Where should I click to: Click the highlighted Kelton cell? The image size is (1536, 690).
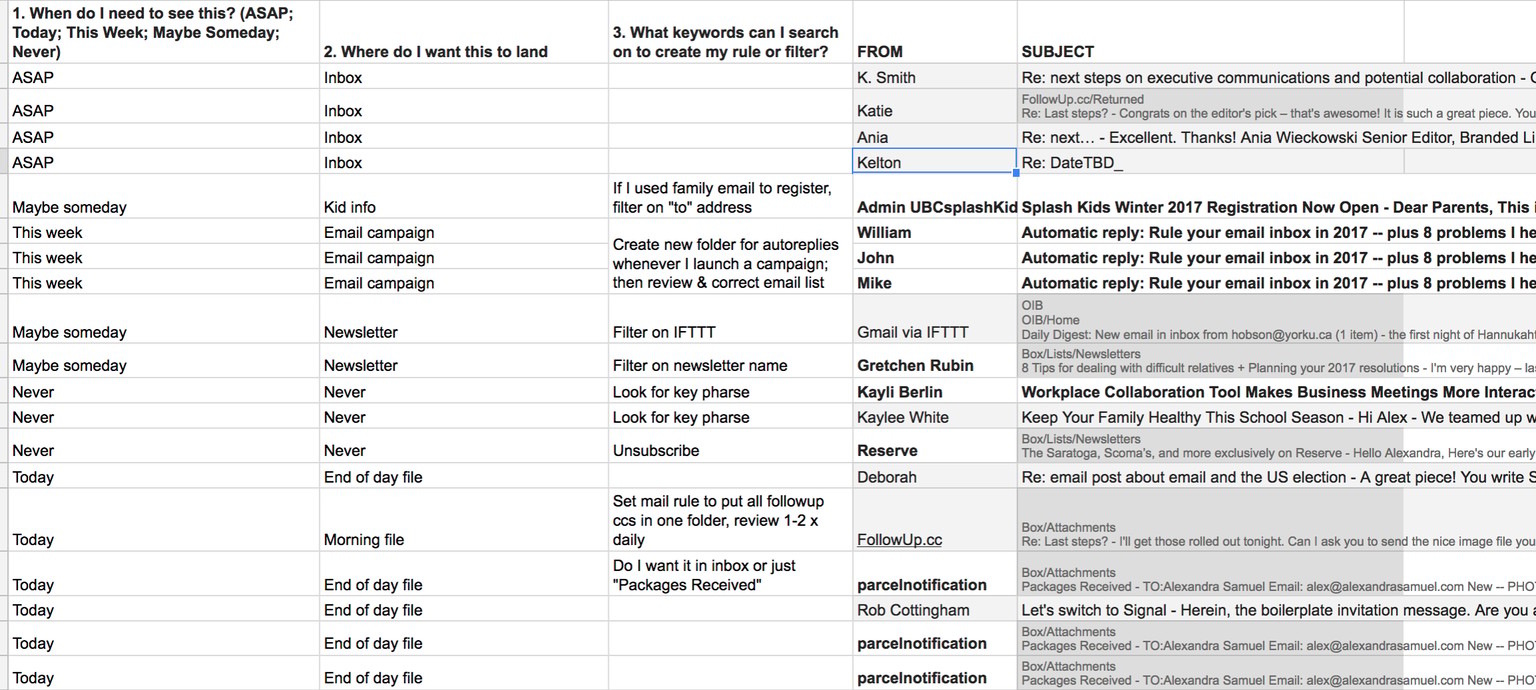click(935, 162)
